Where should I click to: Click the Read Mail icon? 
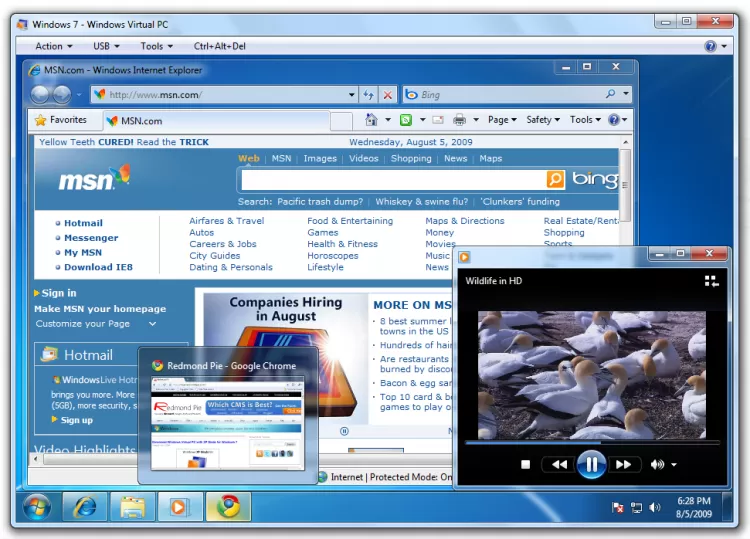438,120
